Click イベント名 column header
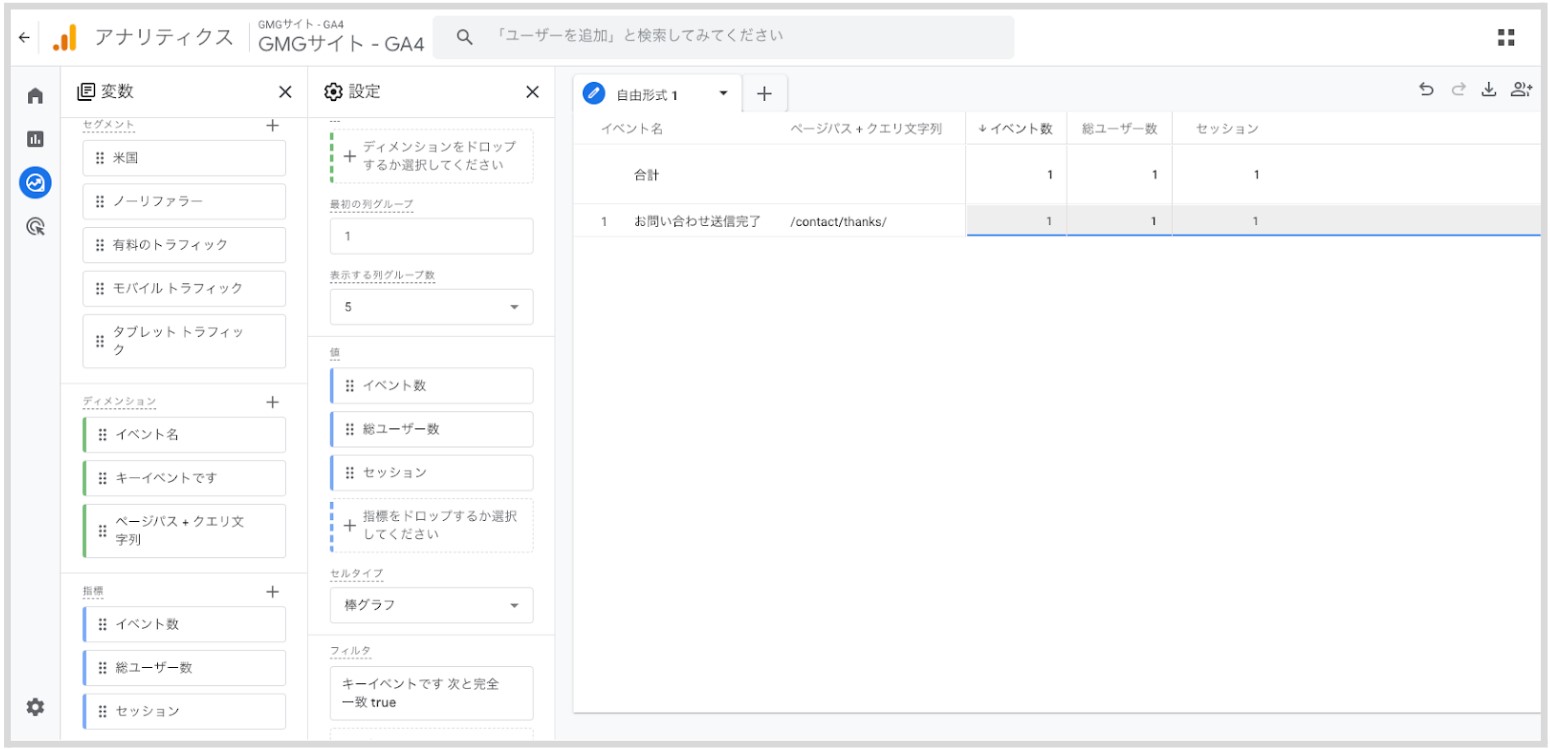Viewport: 1550px width, 749px height. 631,128
